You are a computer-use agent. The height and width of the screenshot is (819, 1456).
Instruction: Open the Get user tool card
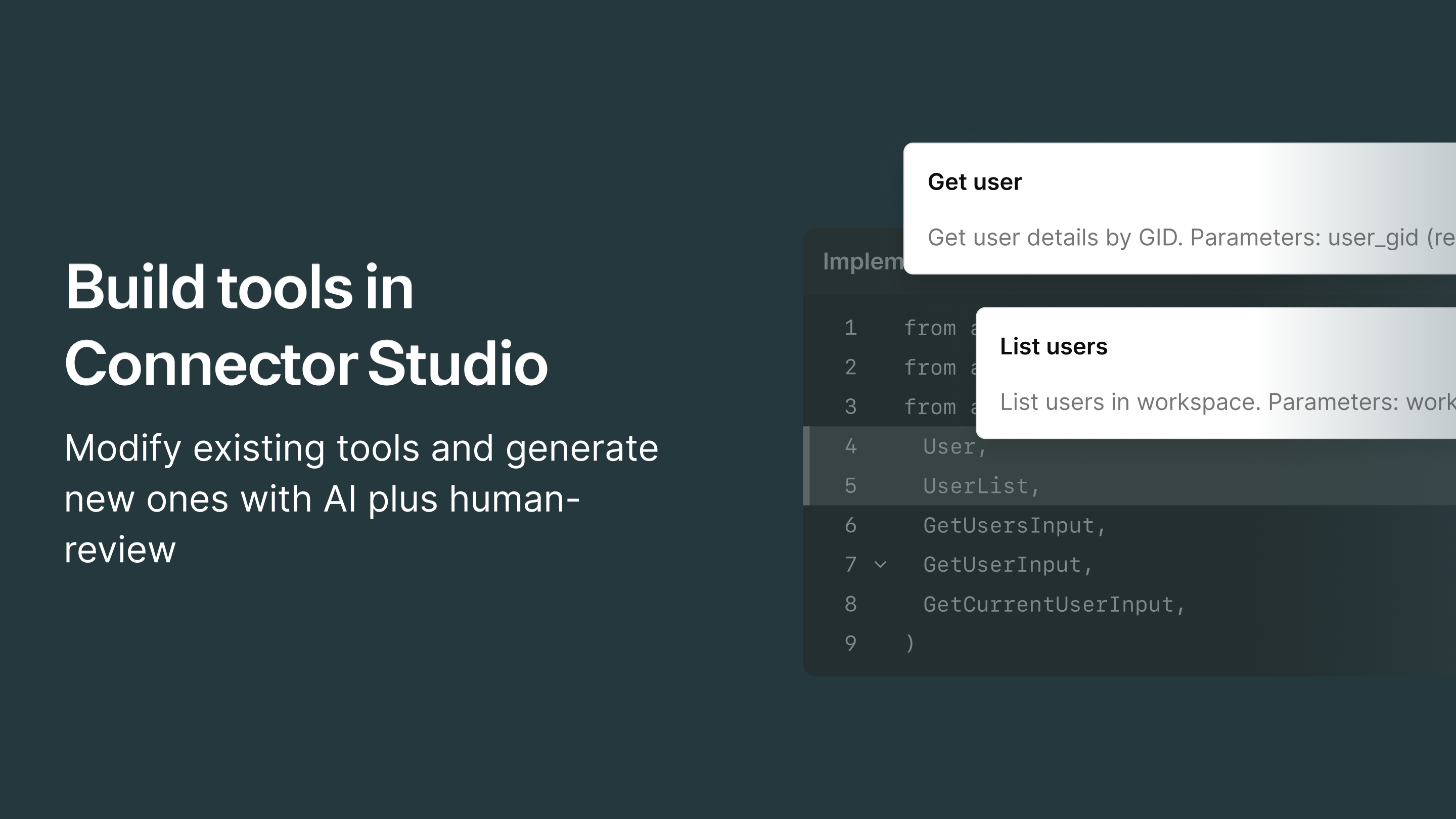coord(974,182)
